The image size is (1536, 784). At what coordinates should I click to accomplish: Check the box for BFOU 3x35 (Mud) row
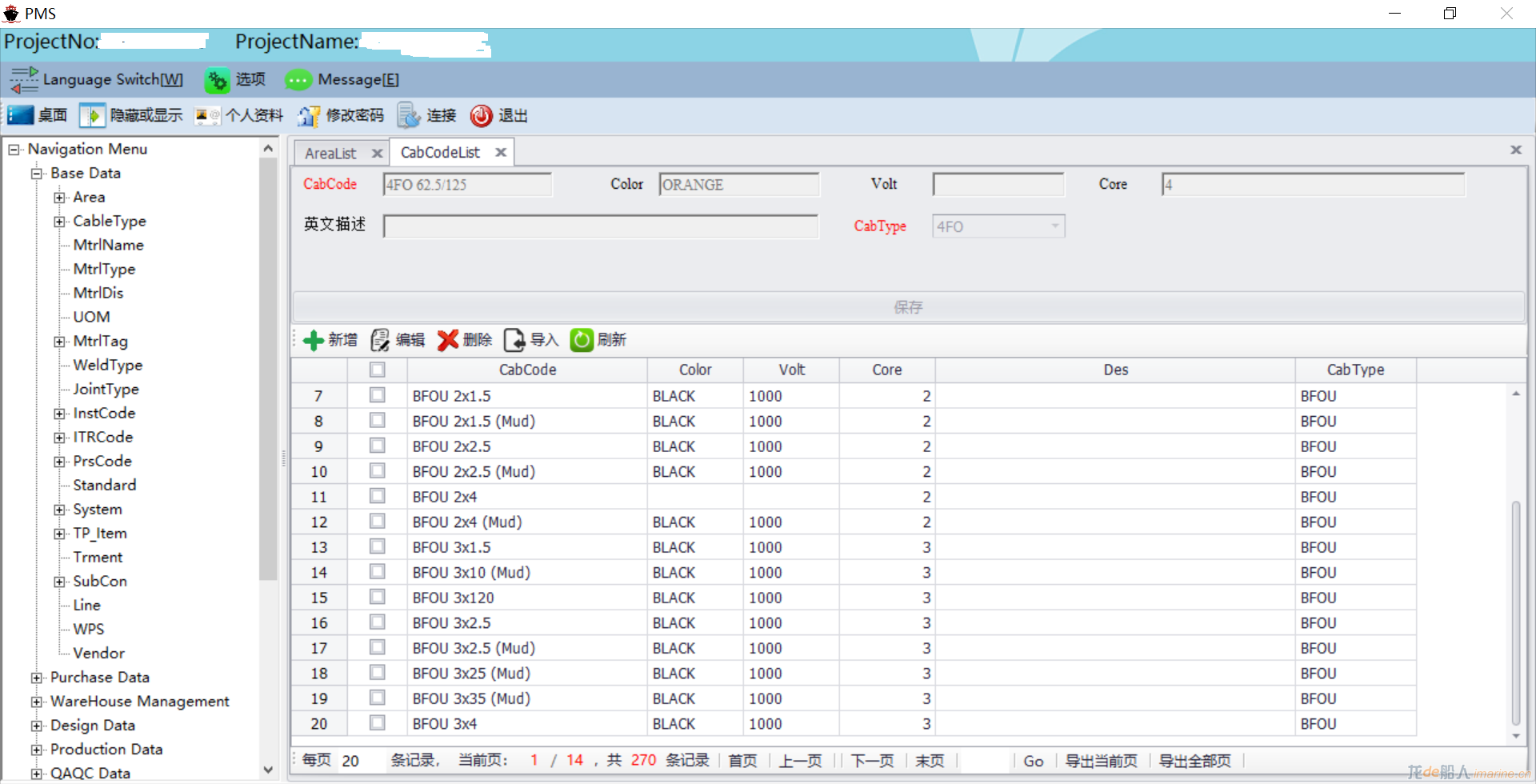coord(378,698)
